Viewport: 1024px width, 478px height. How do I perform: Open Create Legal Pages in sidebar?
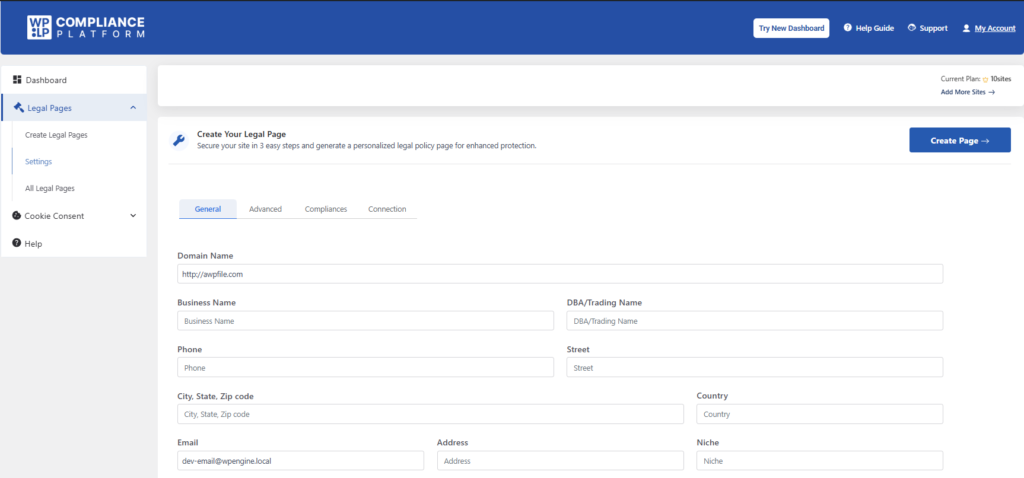coord(56,135)
